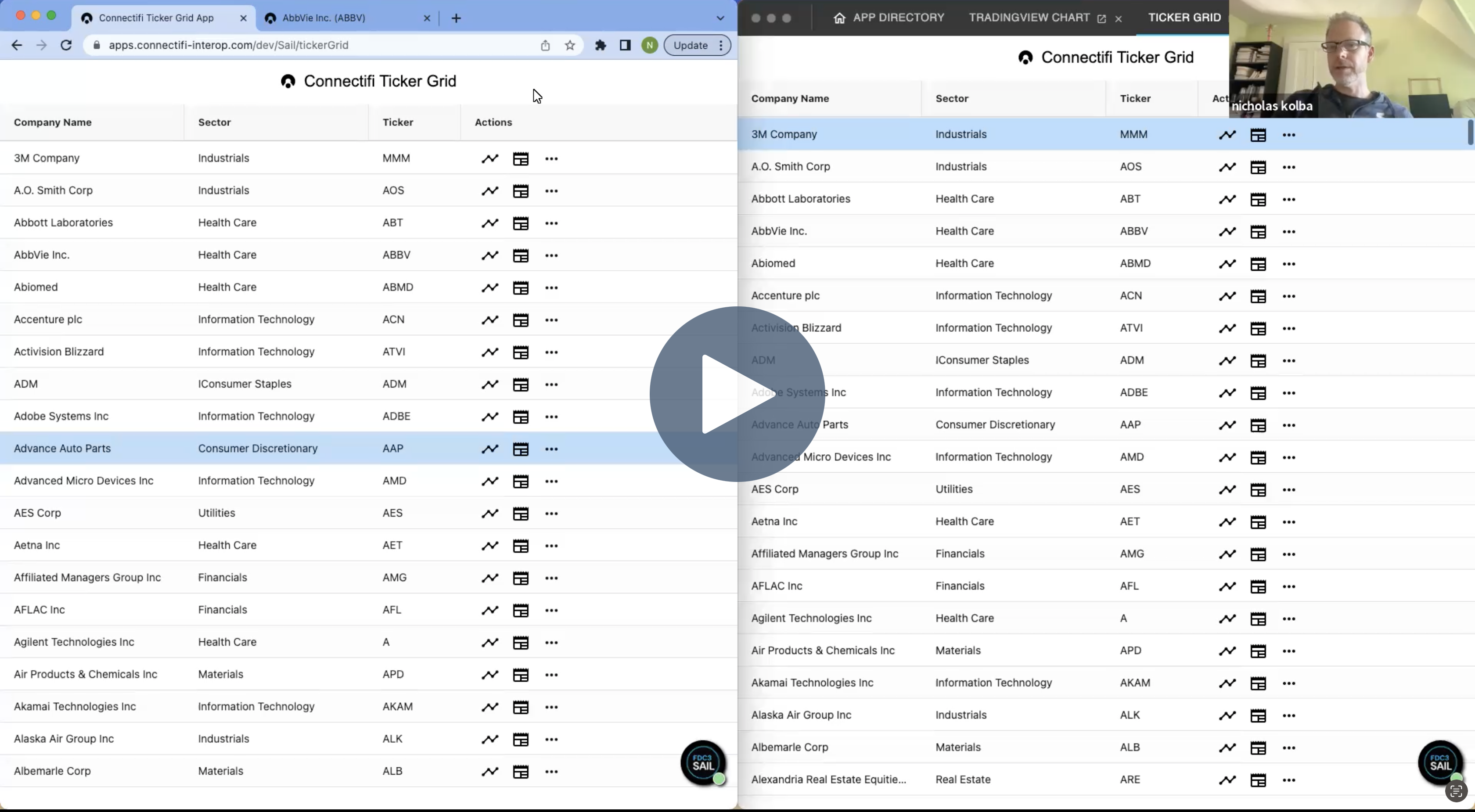Close the AbbVie Inc. (ABBV) browser tab
This screenshot has width=1475, height=812.
point(427,18)
